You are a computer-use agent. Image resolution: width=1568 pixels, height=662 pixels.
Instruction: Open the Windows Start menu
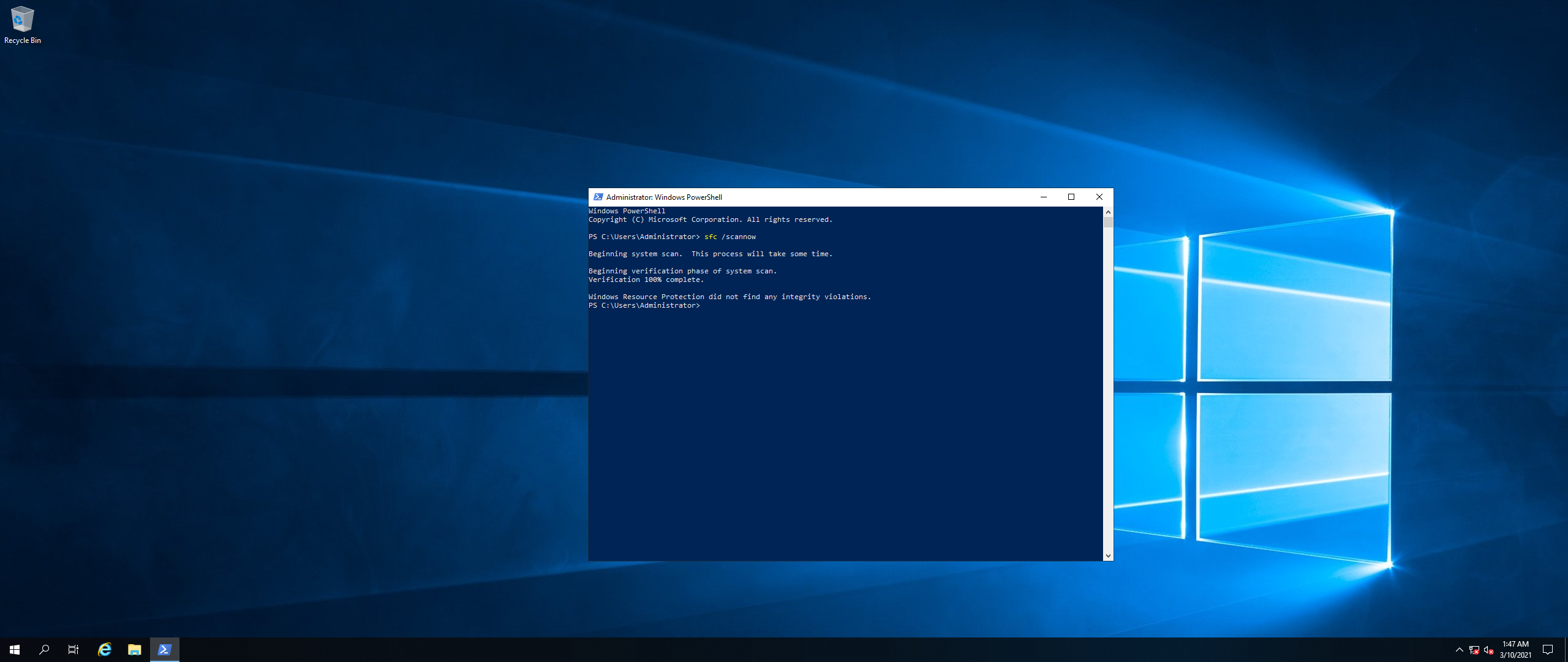click(15, 650)
